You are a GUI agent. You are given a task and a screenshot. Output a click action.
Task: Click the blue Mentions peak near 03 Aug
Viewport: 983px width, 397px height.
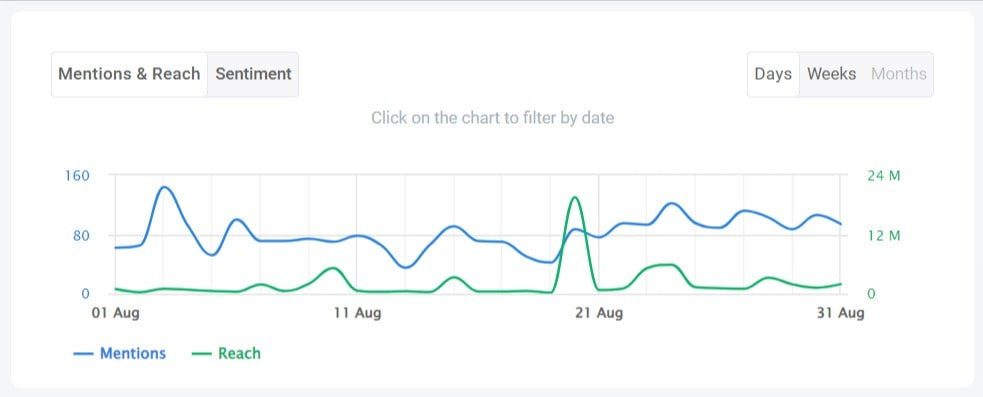[164, 188]
